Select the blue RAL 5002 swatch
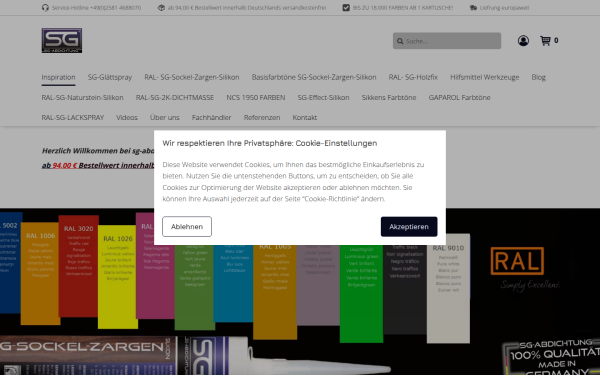This screenshot has height=375, width=600. [10, 263]
